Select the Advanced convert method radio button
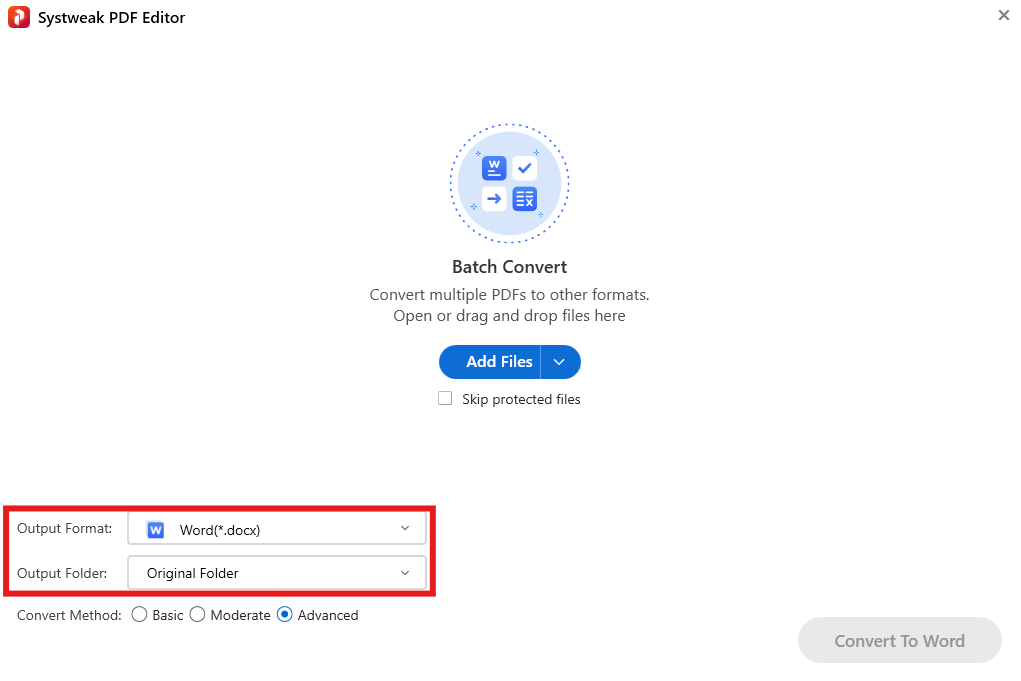 tap(285, 615)
